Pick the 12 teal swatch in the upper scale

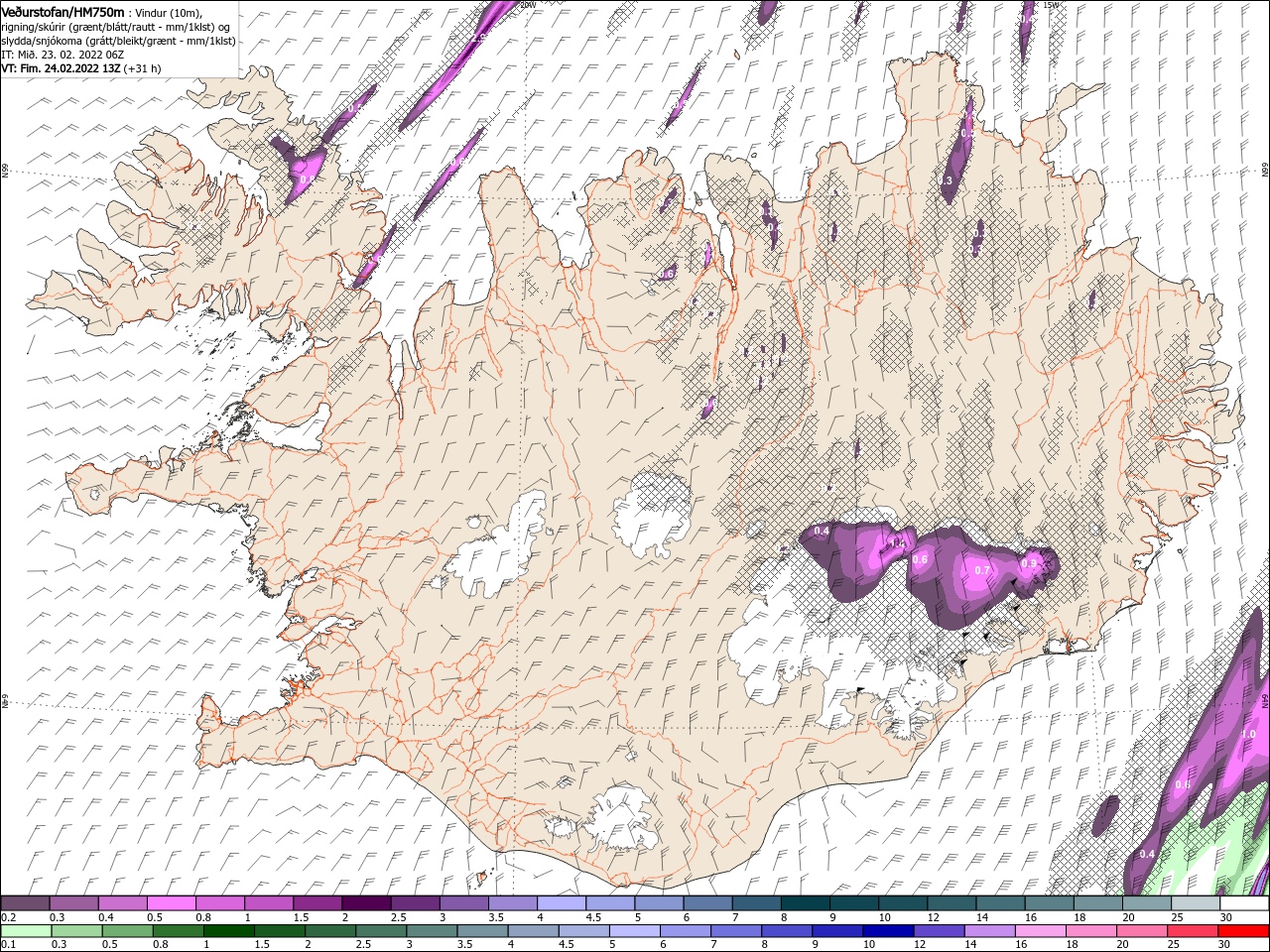952,903
